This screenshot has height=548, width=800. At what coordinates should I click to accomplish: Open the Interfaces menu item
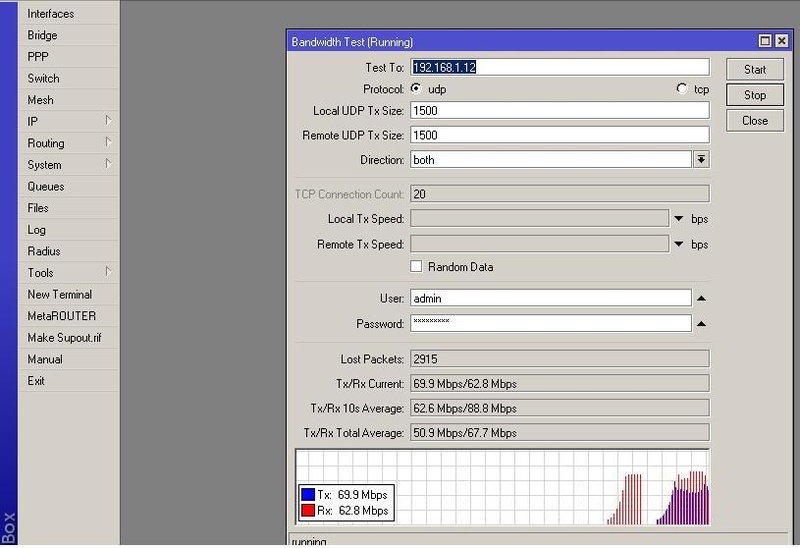point(50,14)
